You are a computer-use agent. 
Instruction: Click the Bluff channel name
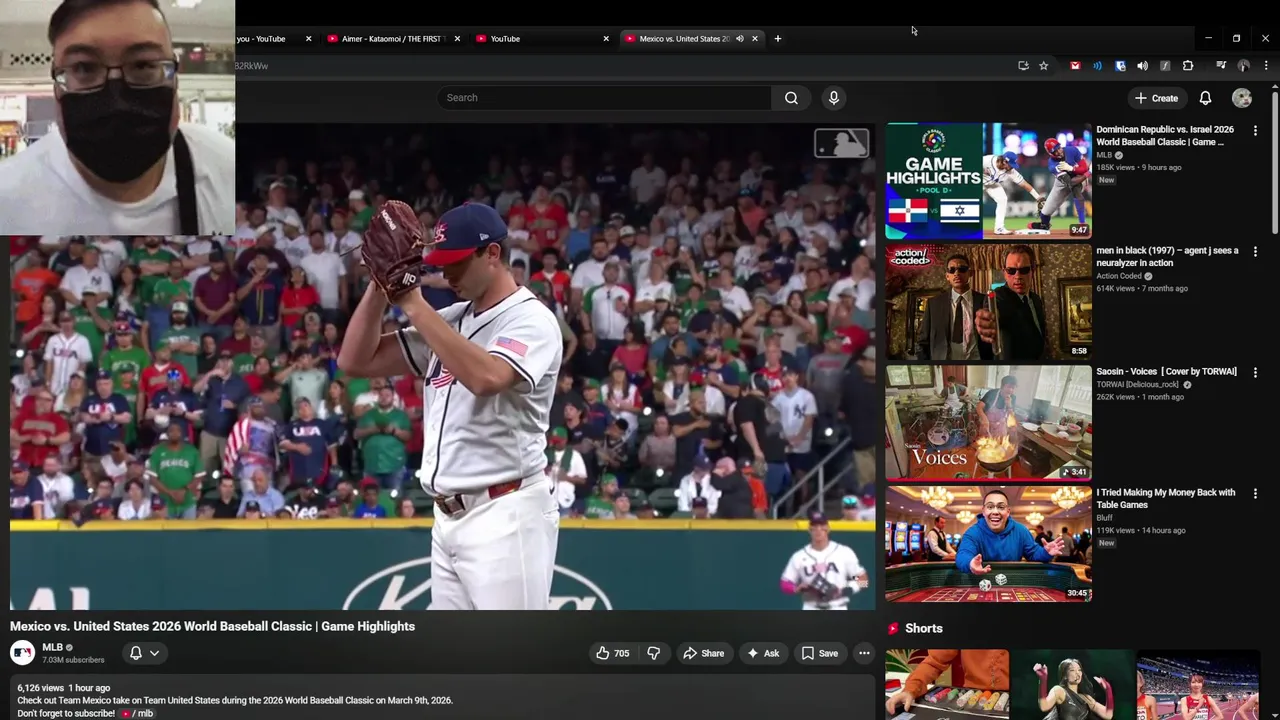(x=1105, y=518)
